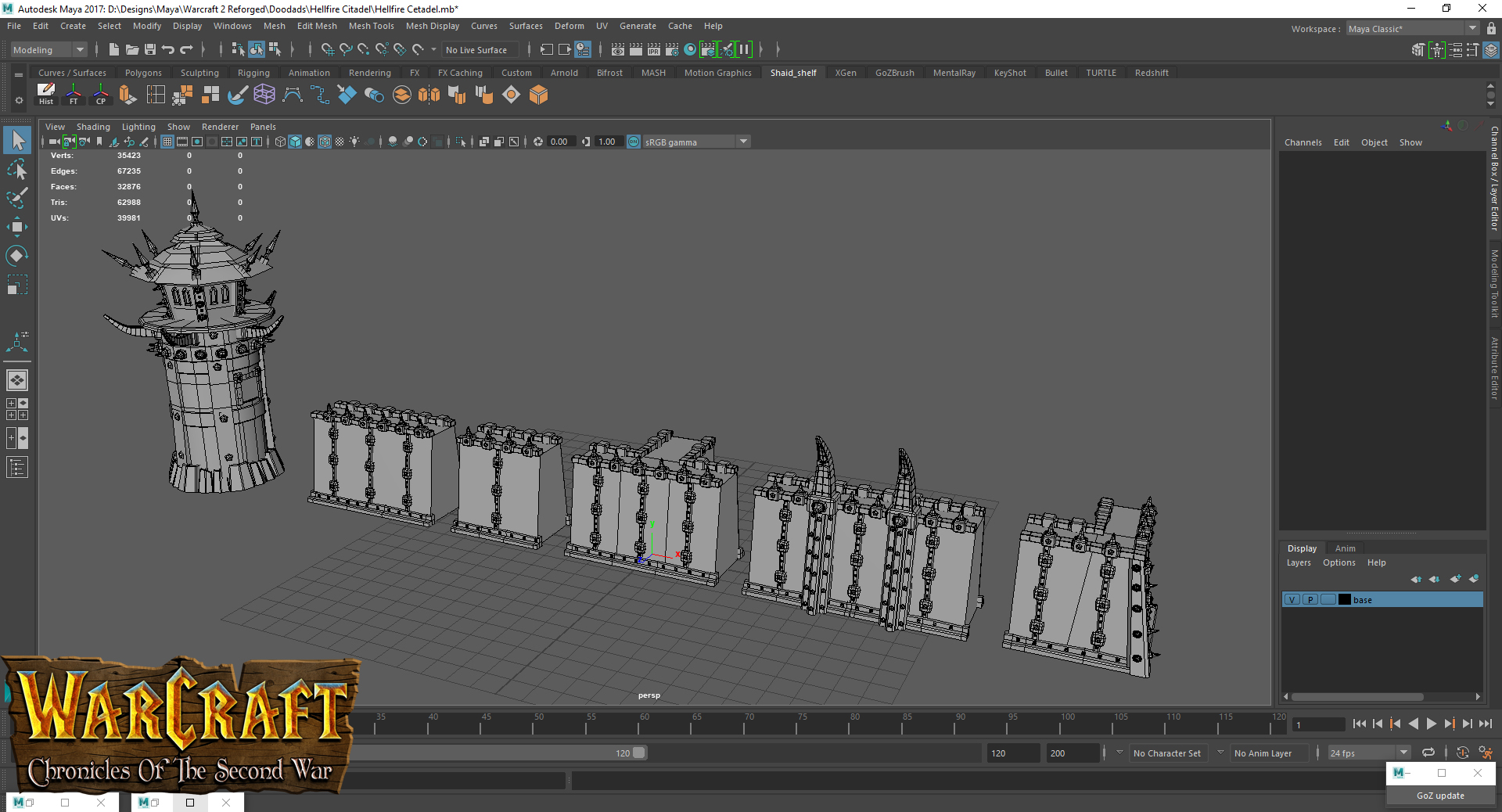Toggle wireframe display in panel toolbar

(280, 142)
